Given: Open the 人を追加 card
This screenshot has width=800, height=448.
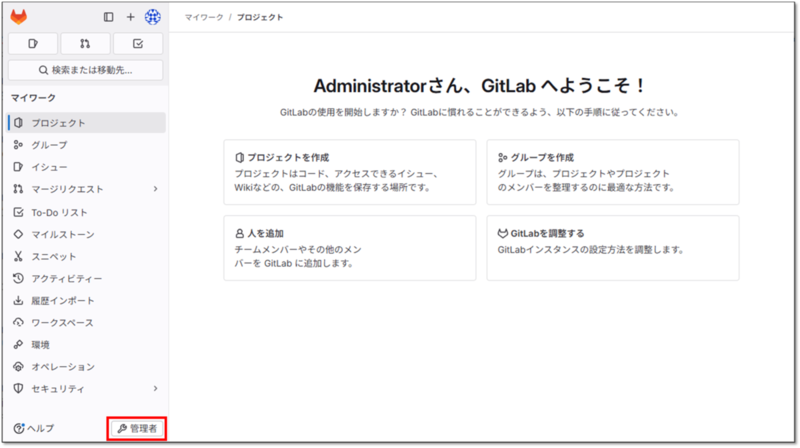Looking at the screenshot, I should [350, 248].
